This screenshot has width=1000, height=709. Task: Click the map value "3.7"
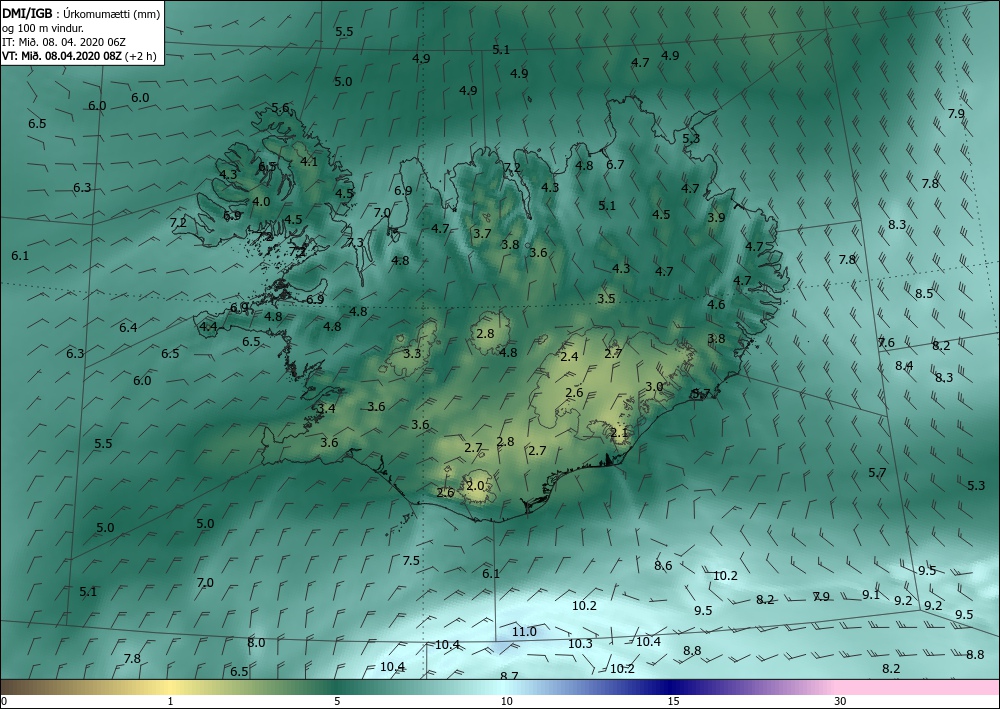click(482, 233)
